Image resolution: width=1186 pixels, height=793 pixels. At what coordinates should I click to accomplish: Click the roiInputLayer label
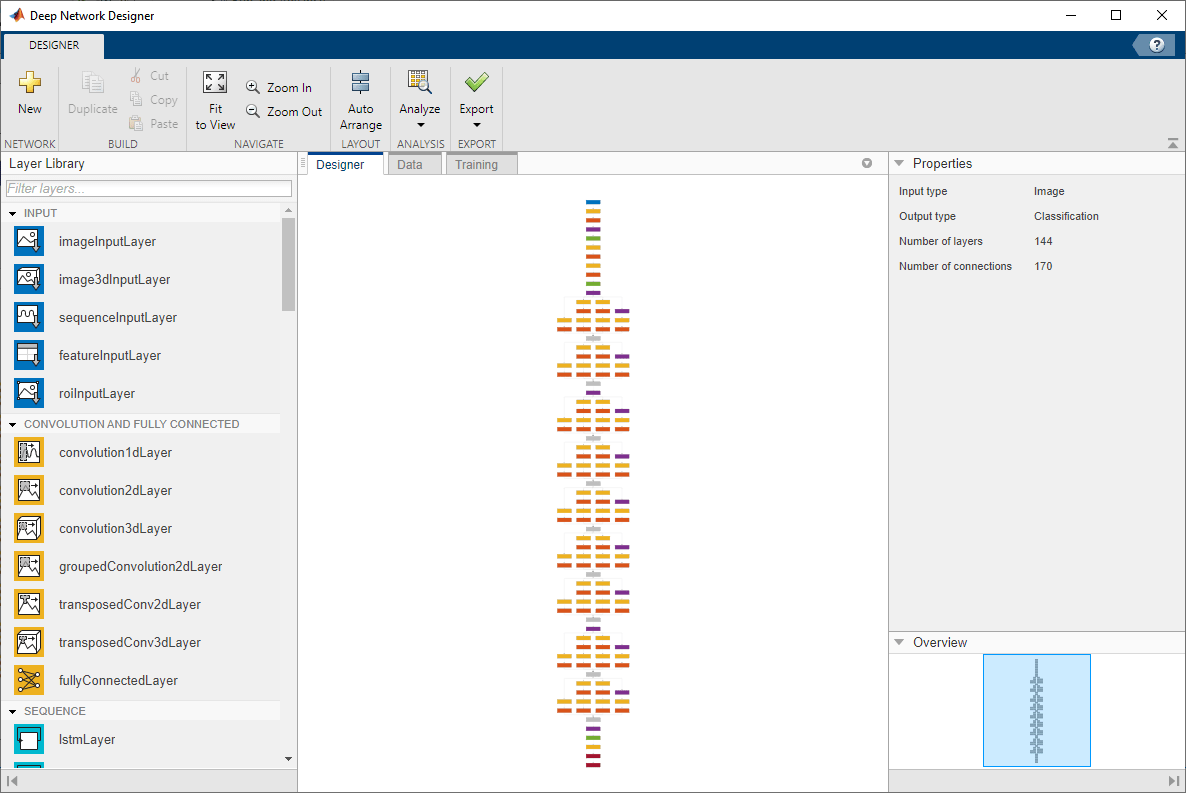97,393
